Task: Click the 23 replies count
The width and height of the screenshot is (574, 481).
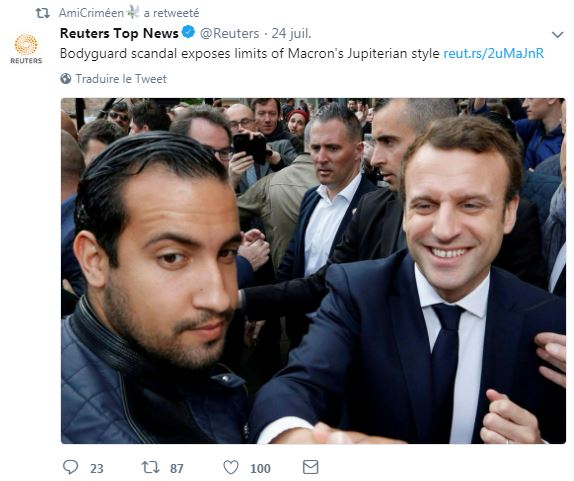Action: [x=97, y=468]
